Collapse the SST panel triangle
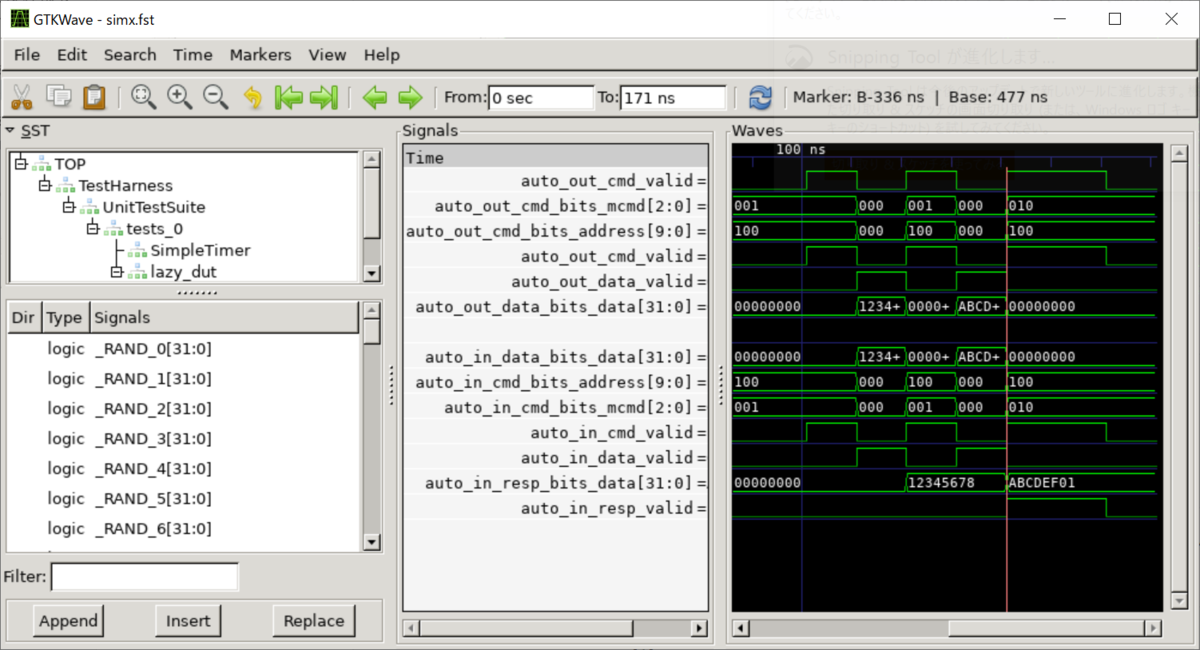 (x=10, y=130)
